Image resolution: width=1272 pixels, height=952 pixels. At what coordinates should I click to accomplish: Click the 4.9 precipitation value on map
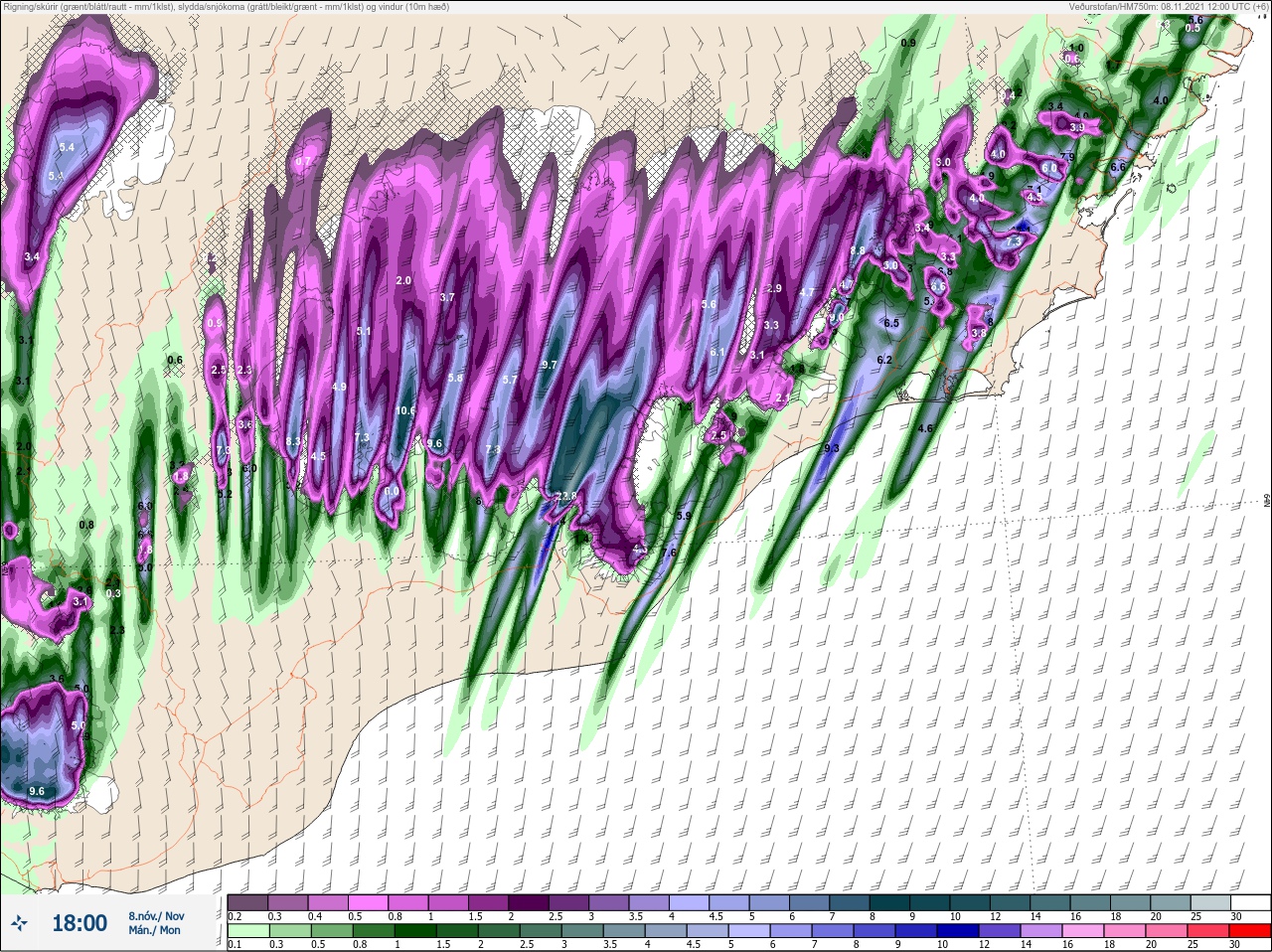[339, 387]
